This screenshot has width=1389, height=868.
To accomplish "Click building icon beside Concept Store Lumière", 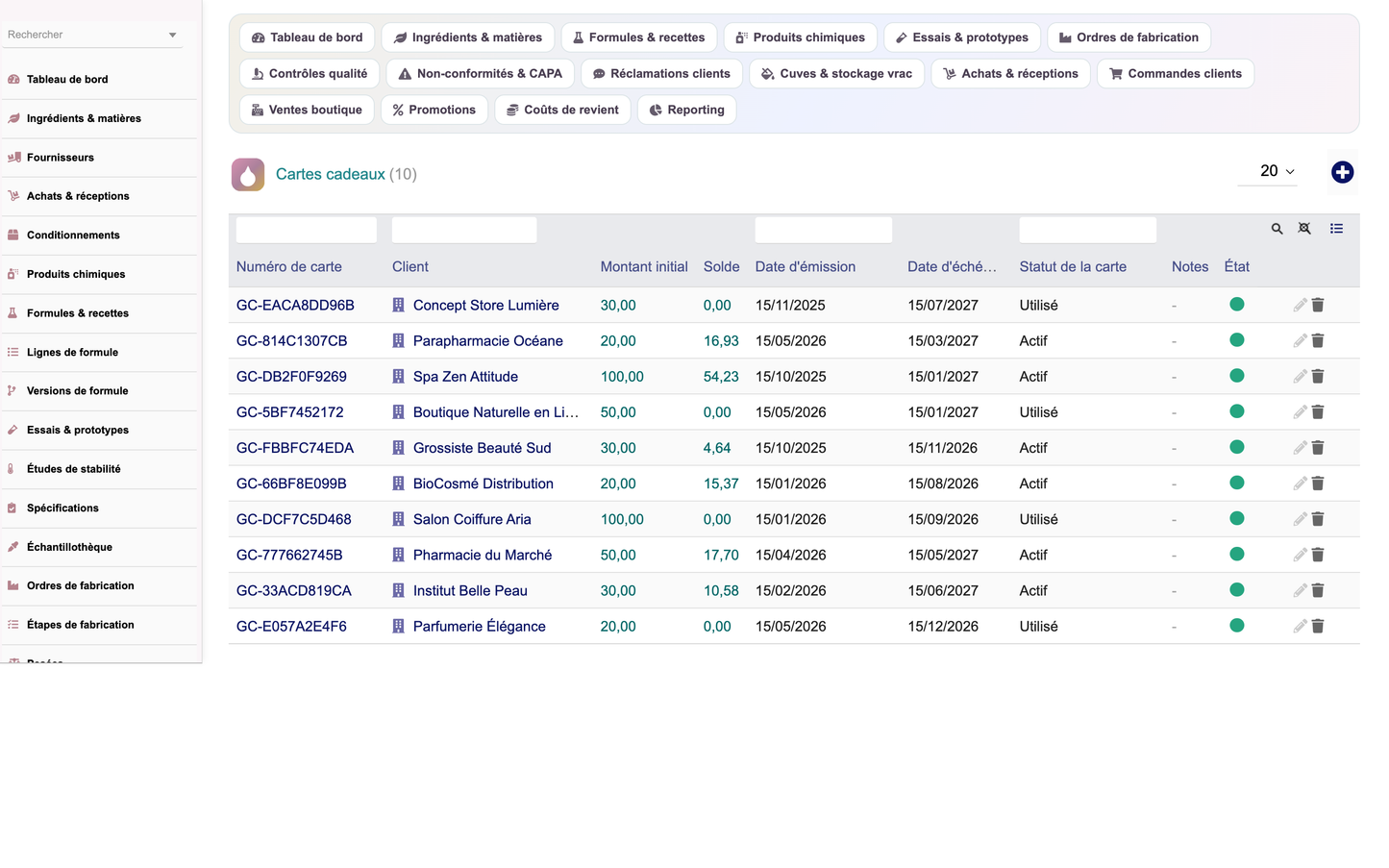I will [398, 305].
